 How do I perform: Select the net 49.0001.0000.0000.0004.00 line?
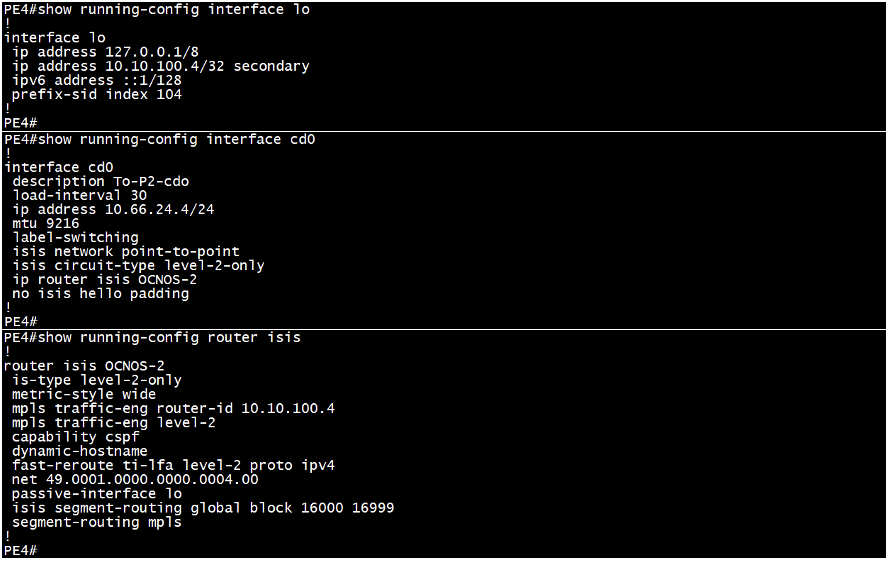pos(135,479)
